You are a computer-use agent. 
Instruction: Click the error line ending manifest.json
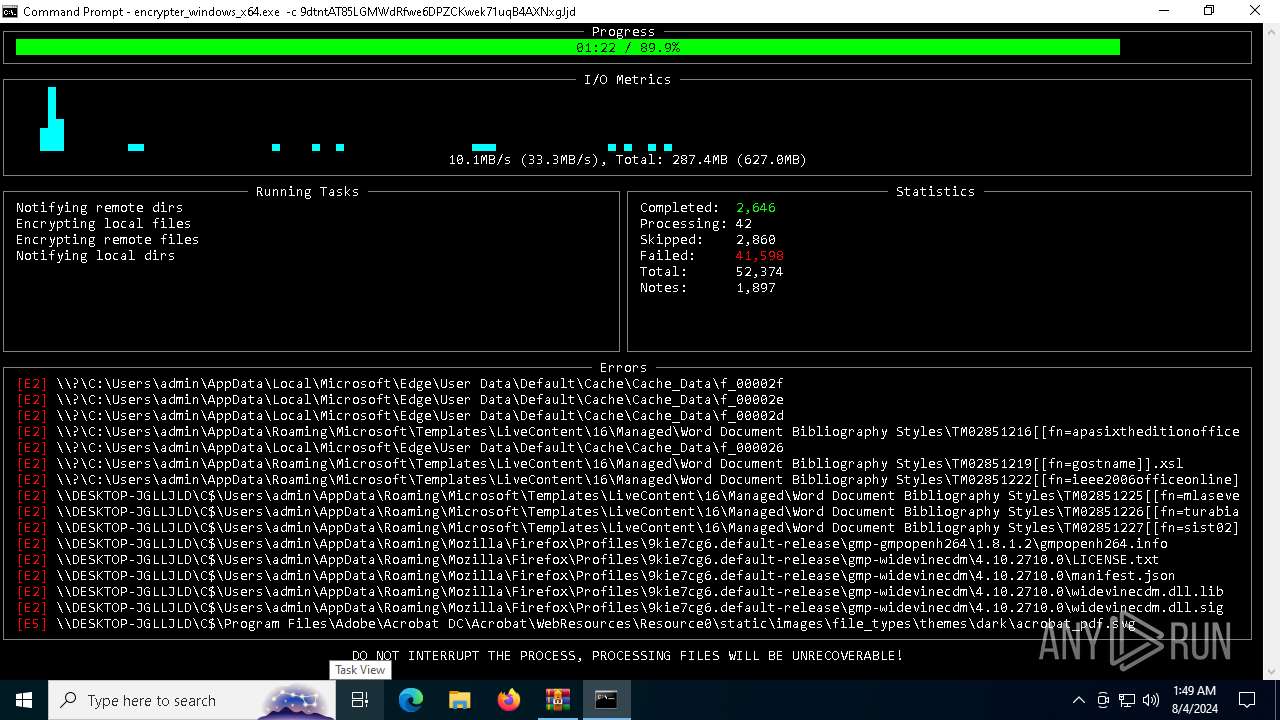click(596, 576)
